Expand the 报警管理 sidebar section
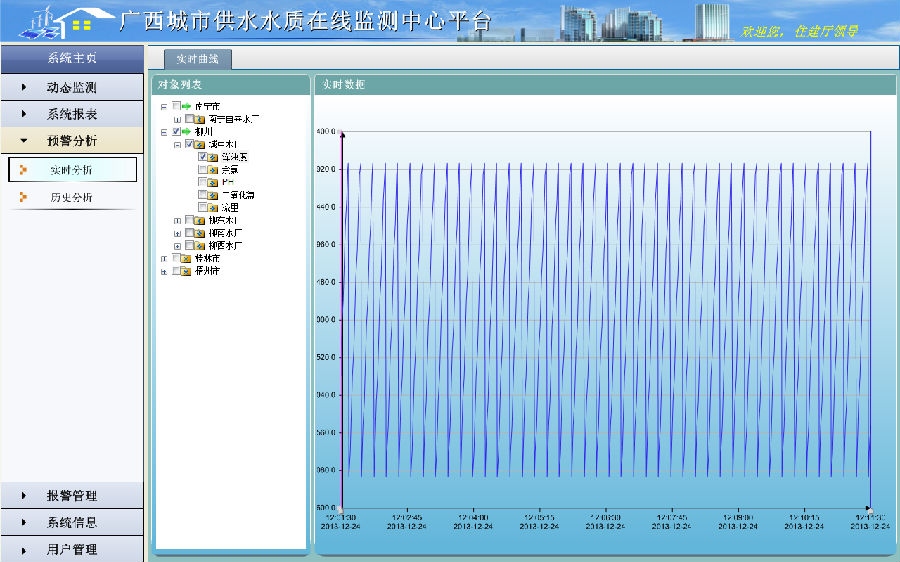Viewport: 900px width, 562px height. click(x=71, y=496)
